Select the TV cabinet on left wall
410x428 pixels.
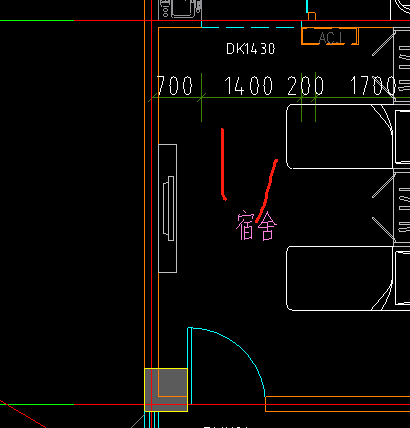click(x=167, y=208)
